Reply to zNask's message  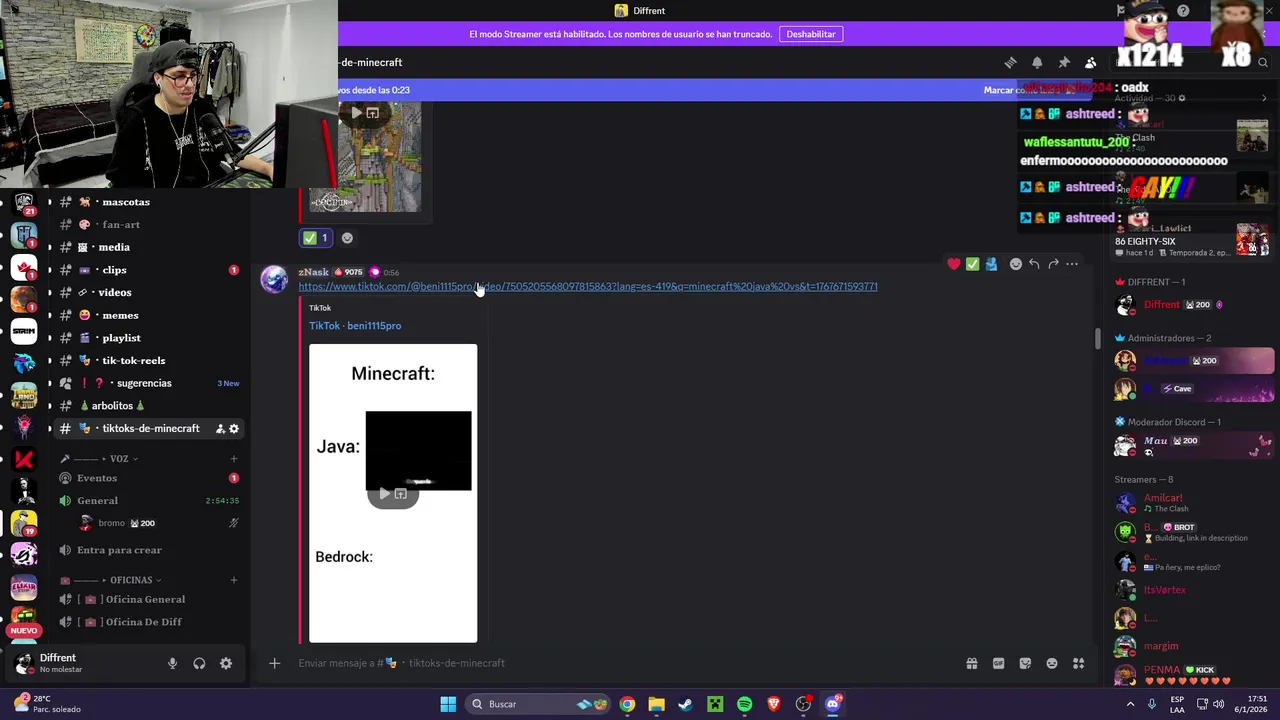coord(1034,264)
